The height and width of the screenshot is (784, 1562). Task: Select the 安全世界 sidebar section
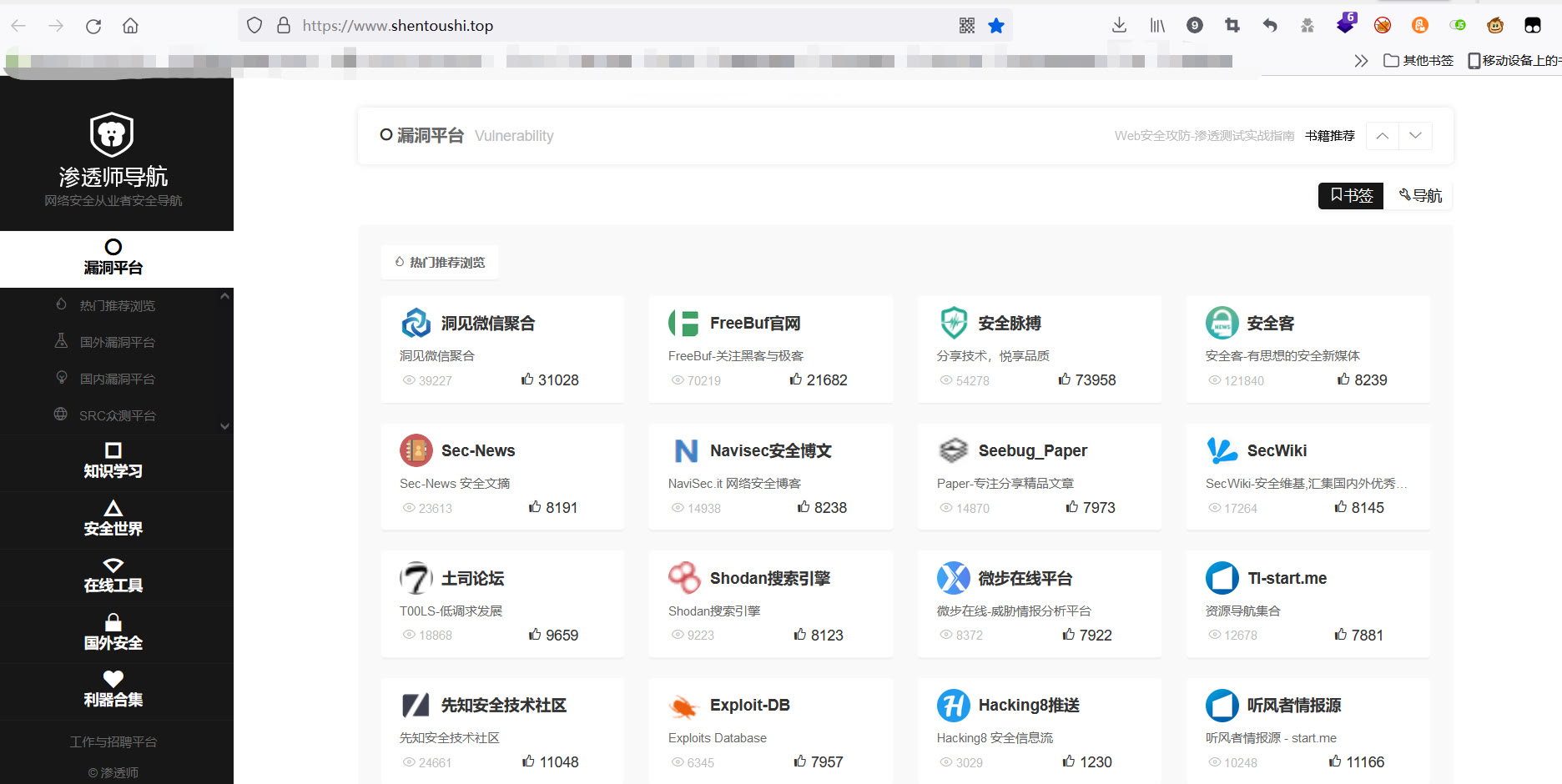coord(113,519)
